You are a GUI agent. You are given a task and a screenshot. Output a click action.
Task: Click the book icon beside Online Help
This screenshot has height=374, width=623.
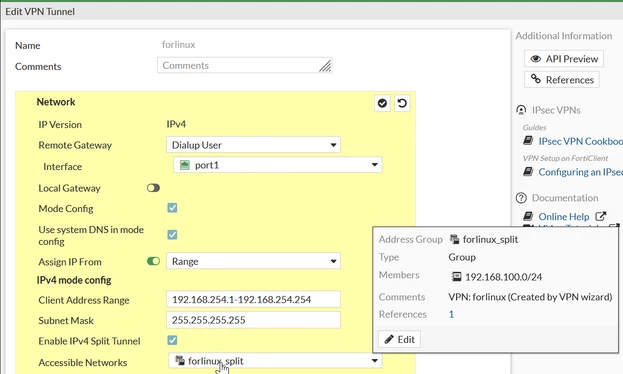[x=528, y=216]
